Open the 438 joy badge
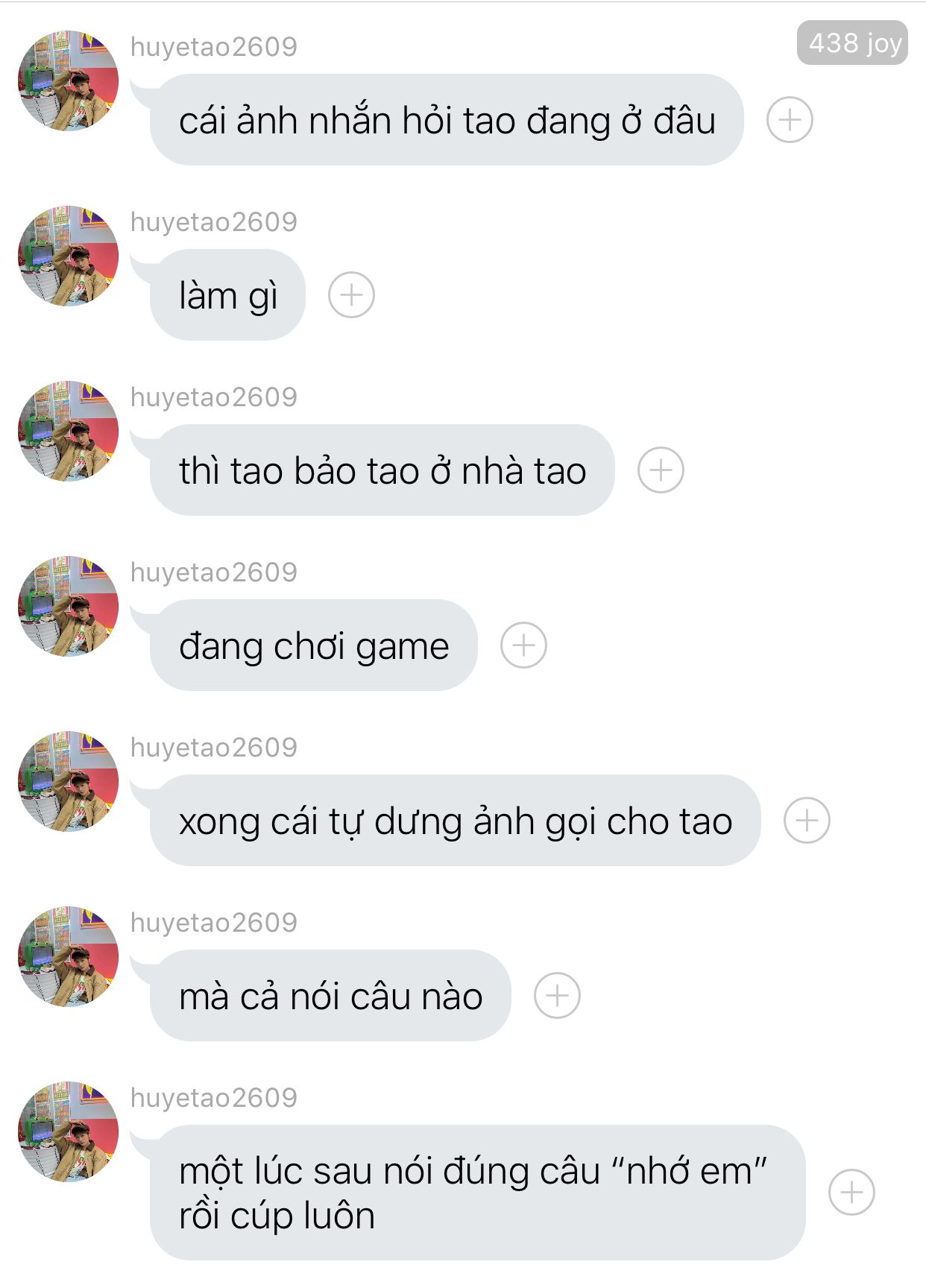Viewport: 926px width, 1288px height. point(852,43)
